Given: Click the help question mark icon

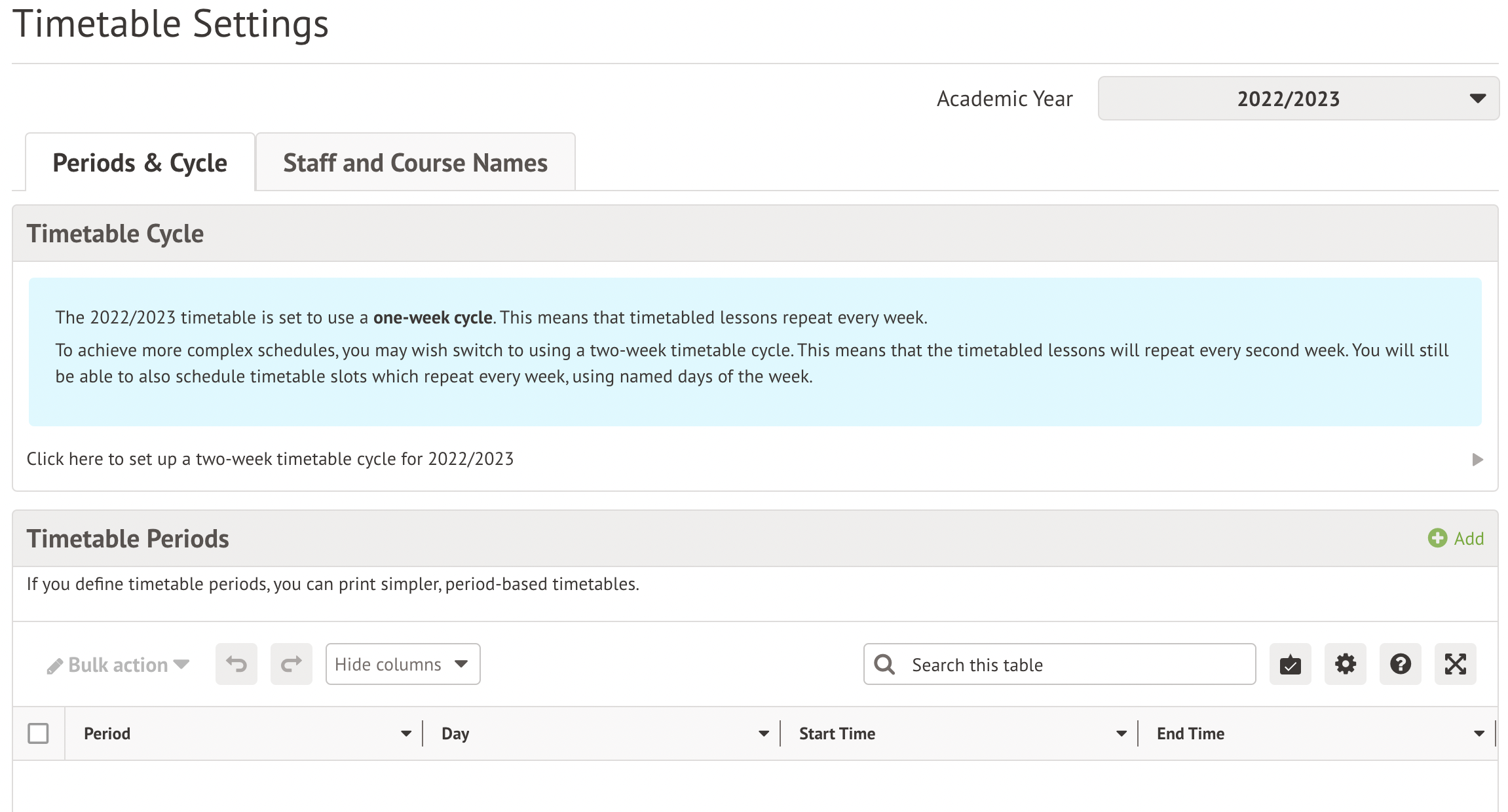Looking at the screenshot, I should click(x=1400, y=664).
